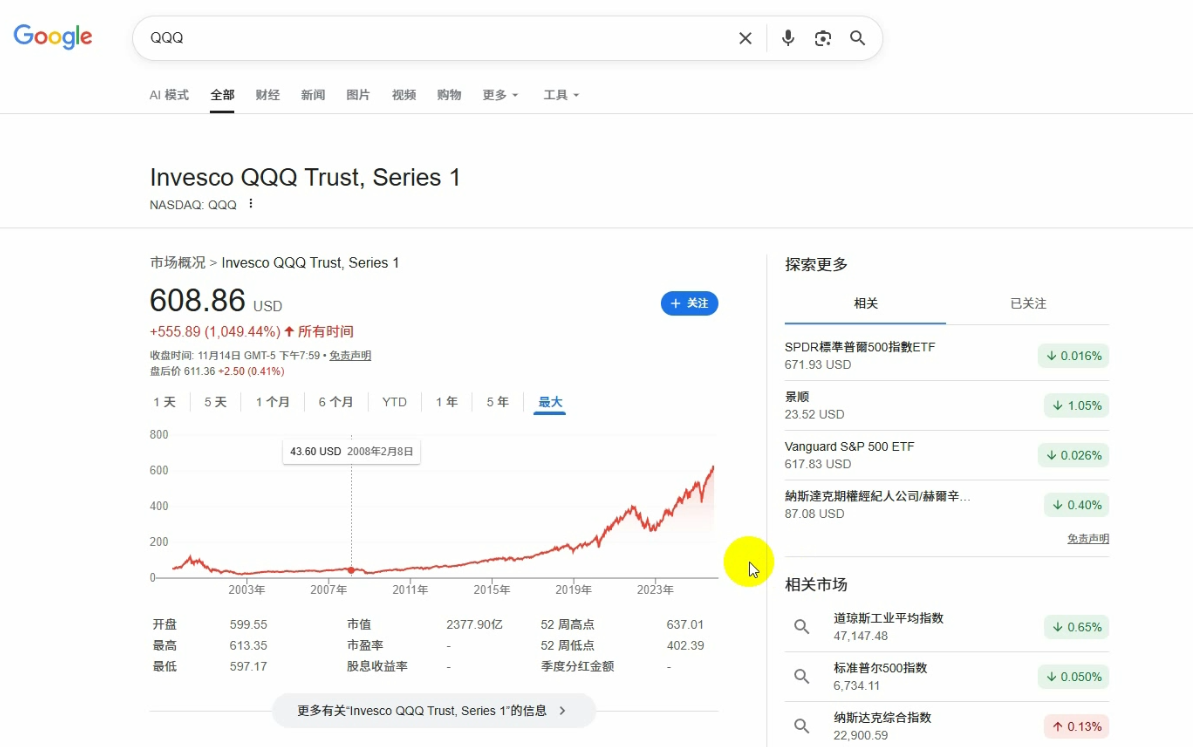Click the 0.016% change badge
1193x747 pixels.
(1074, 356)
